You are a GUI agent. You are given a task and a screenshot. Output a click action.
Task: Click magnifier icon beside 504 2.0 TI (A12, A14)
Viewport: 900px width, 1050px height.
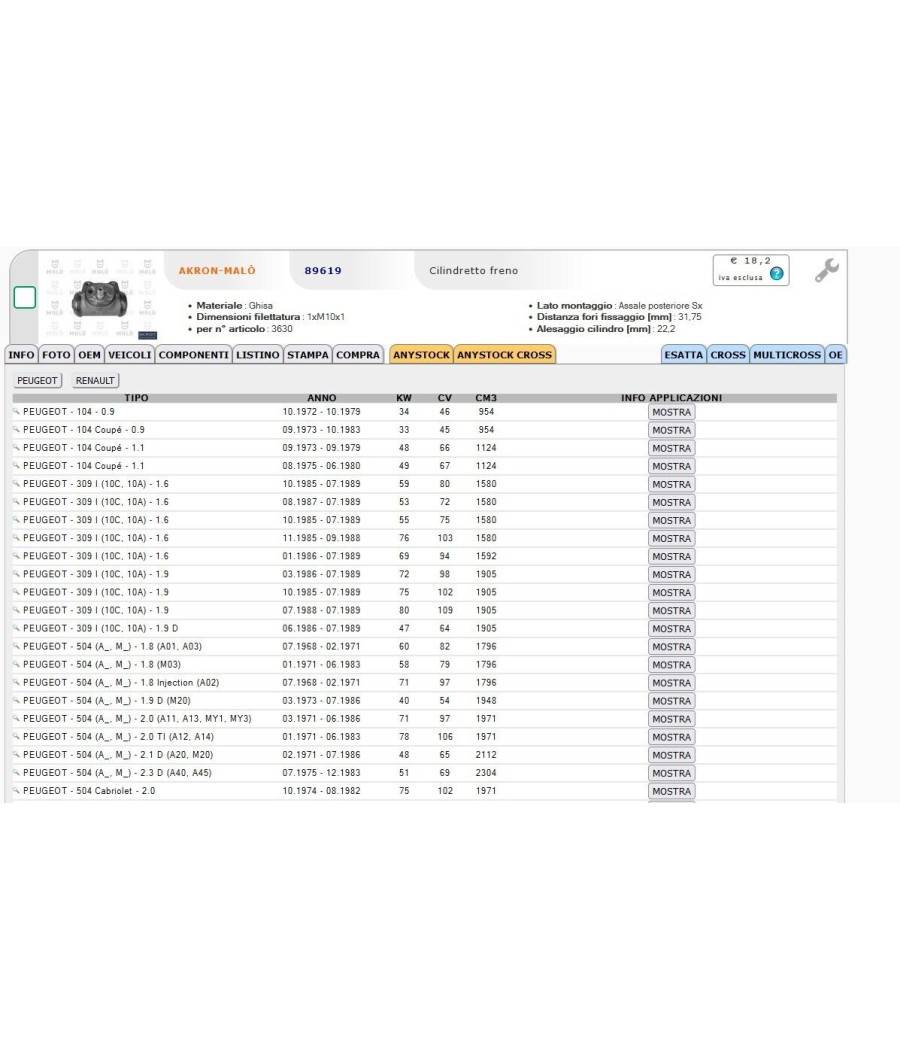click(x=17, y=737)
